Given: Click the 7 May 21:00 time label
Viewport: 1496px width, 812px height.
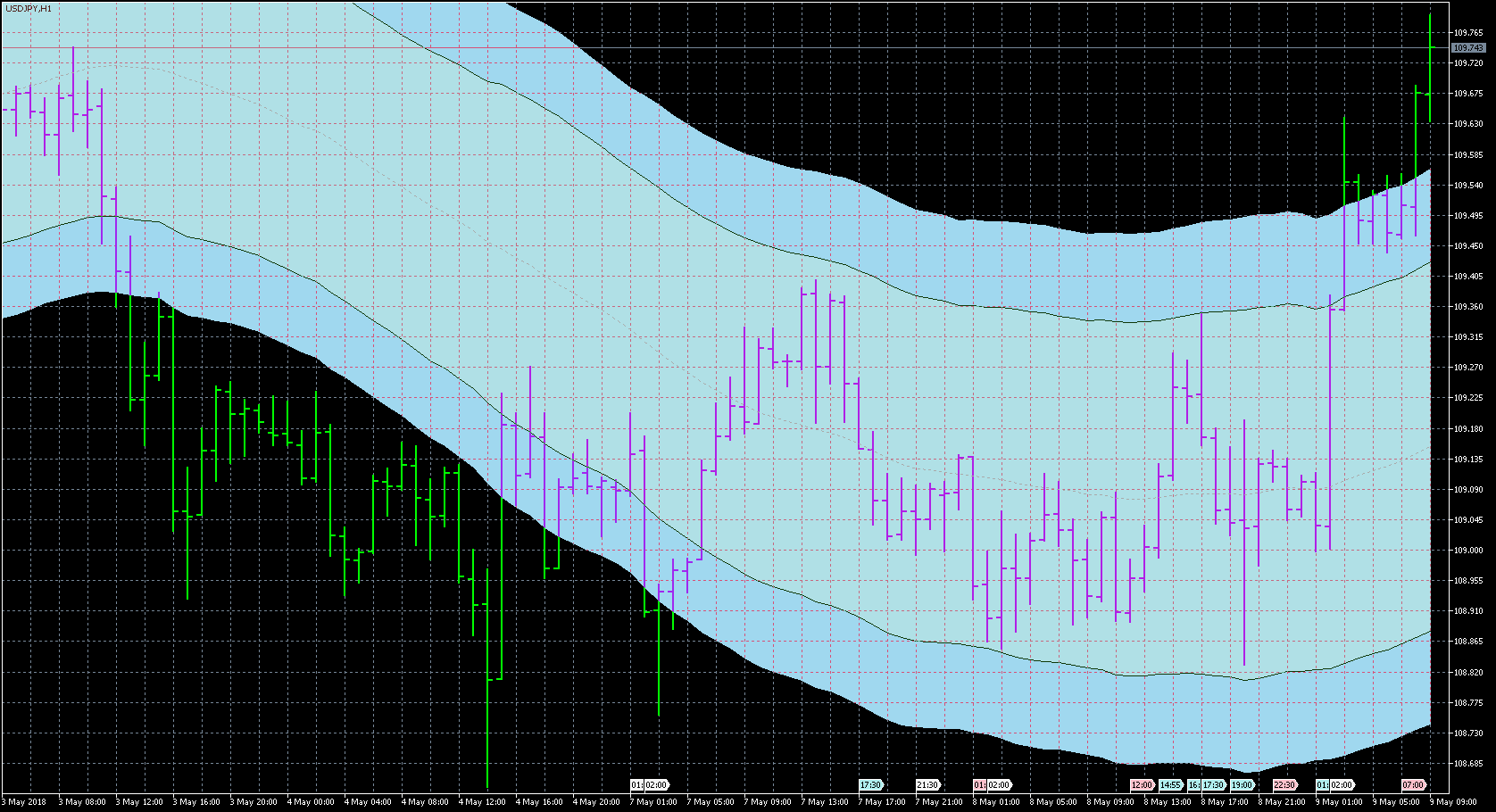Looking at the screenshot, I should click(x=939, y=801).
